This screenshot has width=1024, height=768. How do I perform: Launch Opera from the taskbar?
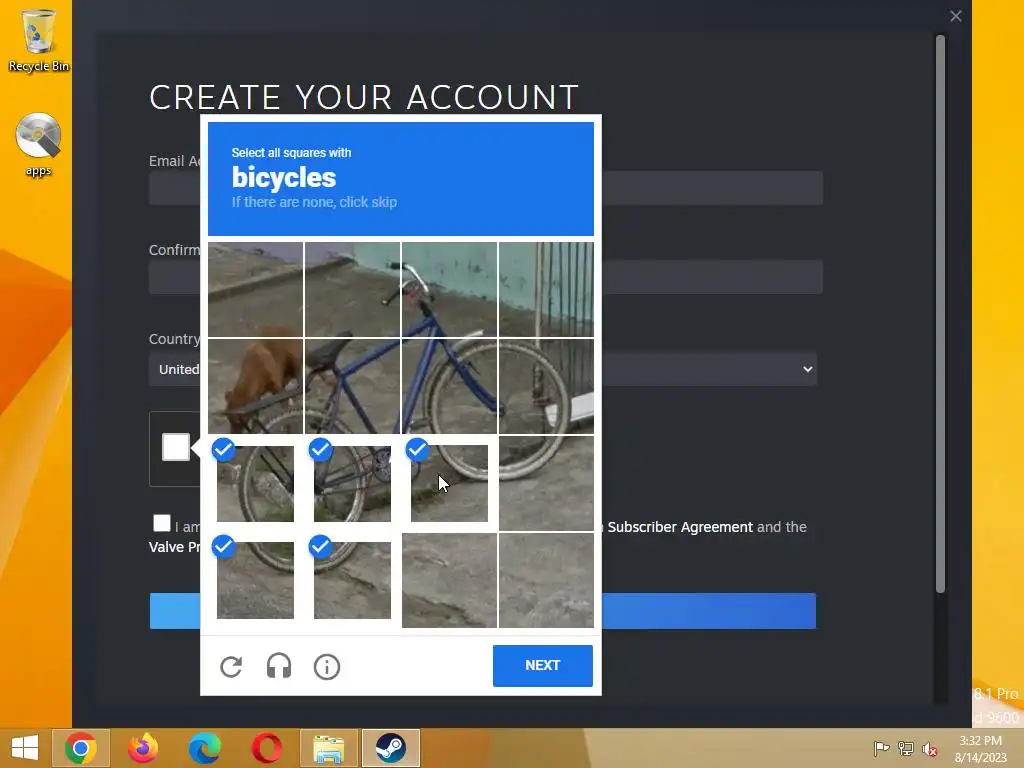[266, 748]
